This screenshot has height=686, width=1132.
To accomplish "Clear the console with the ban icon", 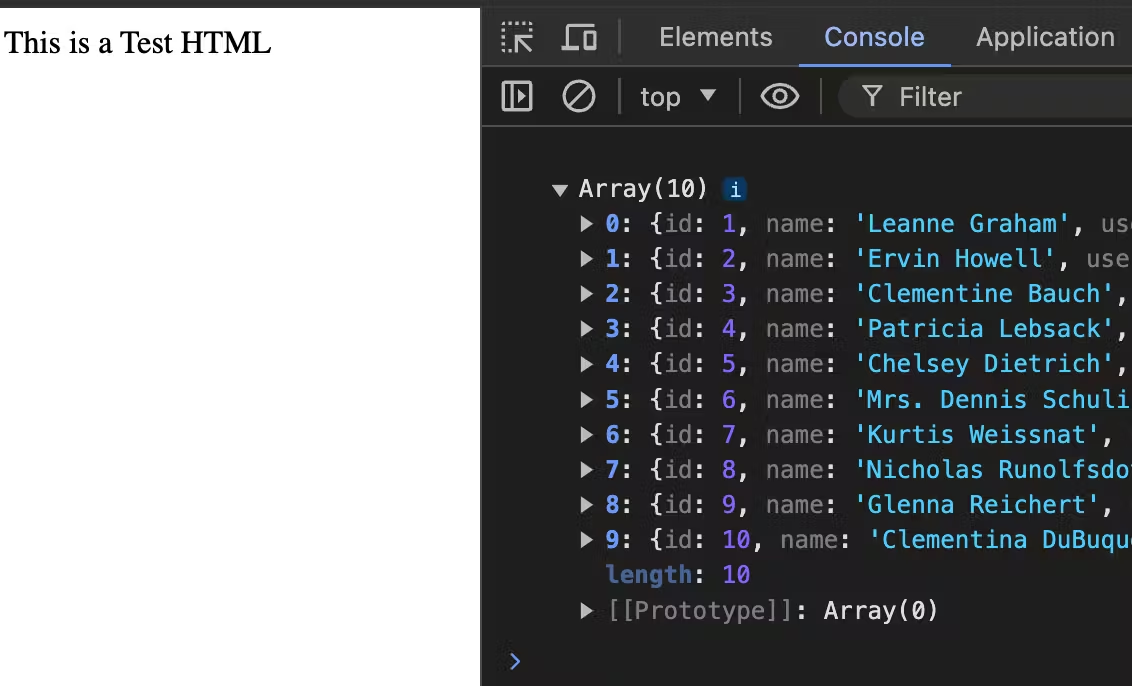I will click(x=579, y=97).
